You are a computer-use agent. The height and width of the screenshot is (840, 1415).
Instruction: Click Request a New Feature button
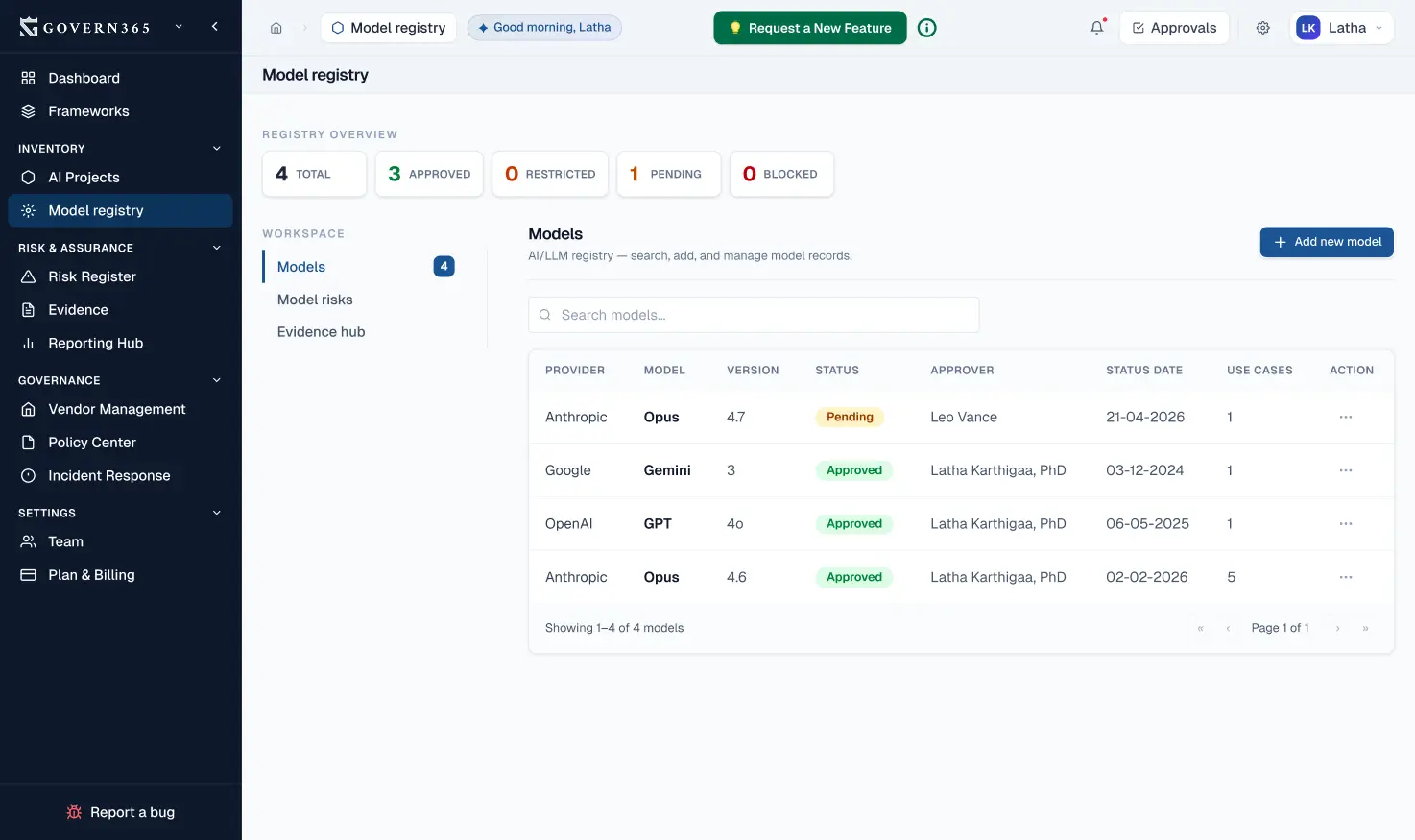[x=809, y=28]
